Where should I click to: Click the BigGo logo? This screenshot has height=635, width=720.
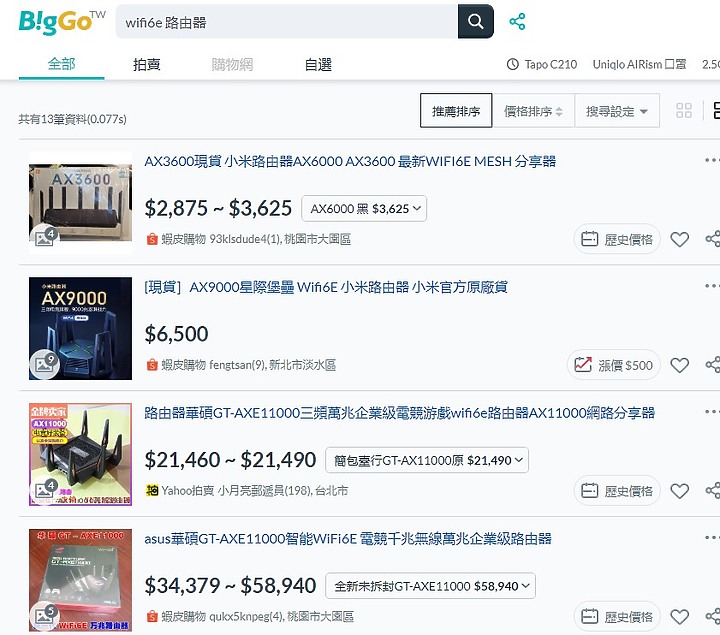pyautogui.click(x=62, y=22)
